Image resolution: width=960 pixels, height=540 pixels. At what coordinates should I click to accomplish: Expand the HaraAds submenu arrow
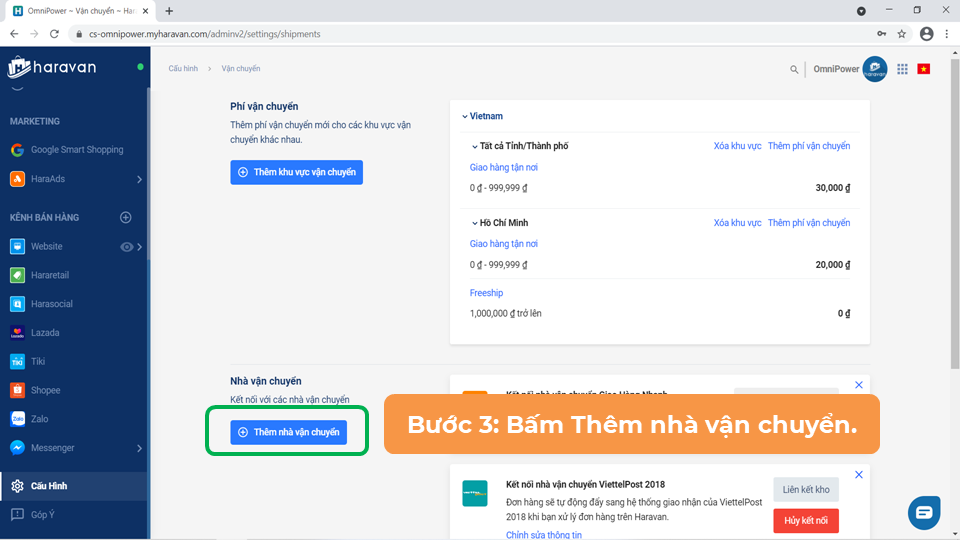tap(140, 179)
